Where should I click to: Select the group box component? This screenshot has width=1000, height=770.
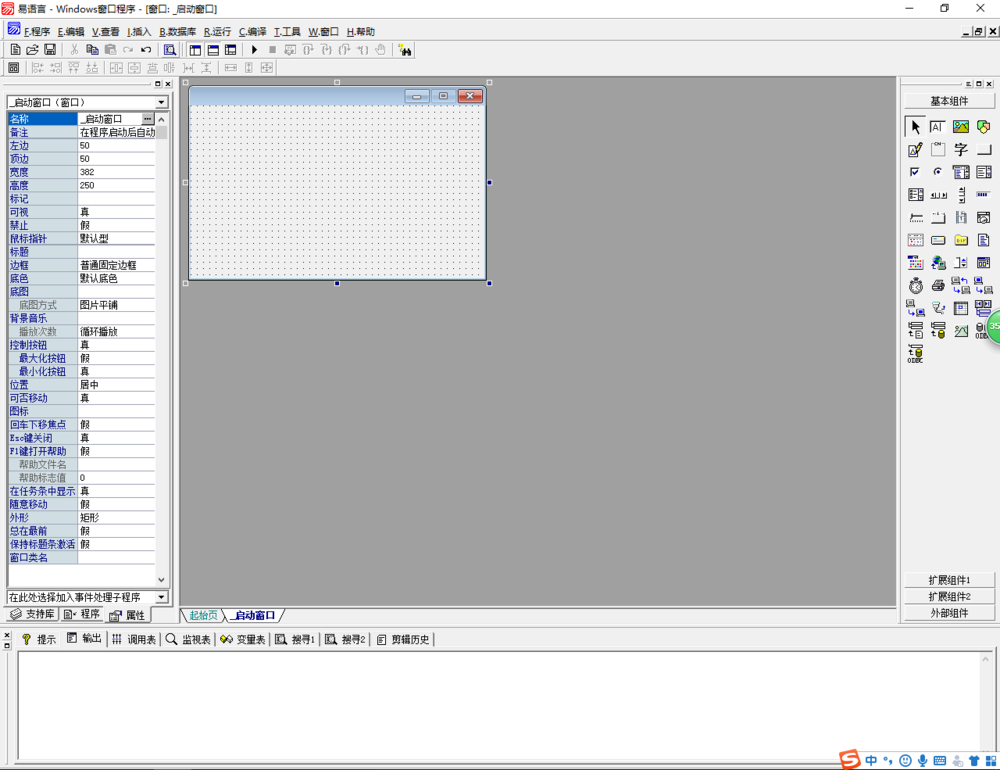938,150
